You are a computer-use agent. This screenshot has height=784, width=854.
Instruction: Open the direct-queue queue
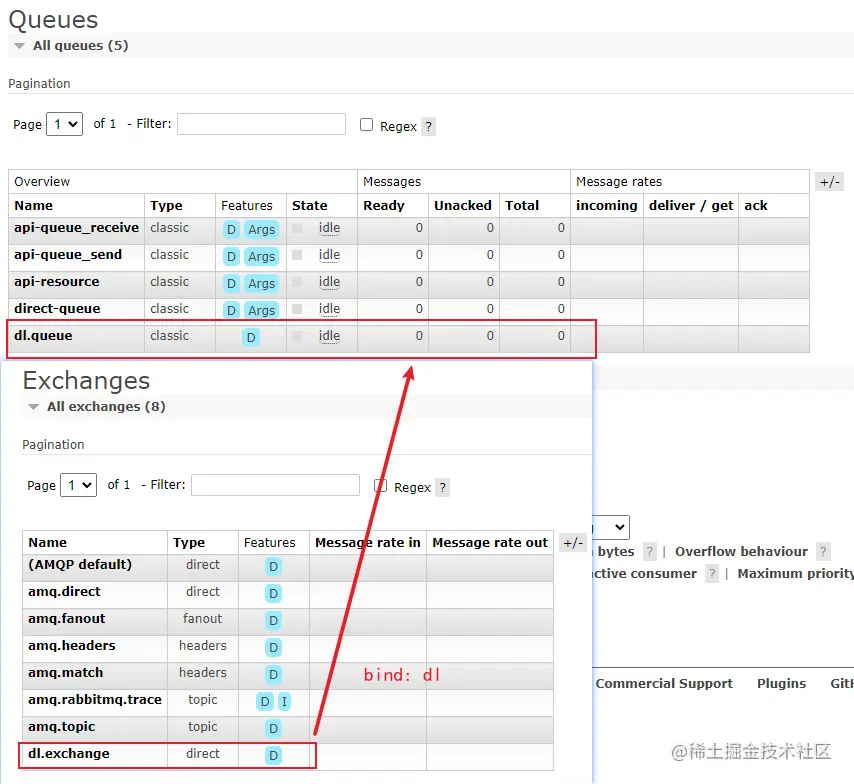click(x=57, y=308)
